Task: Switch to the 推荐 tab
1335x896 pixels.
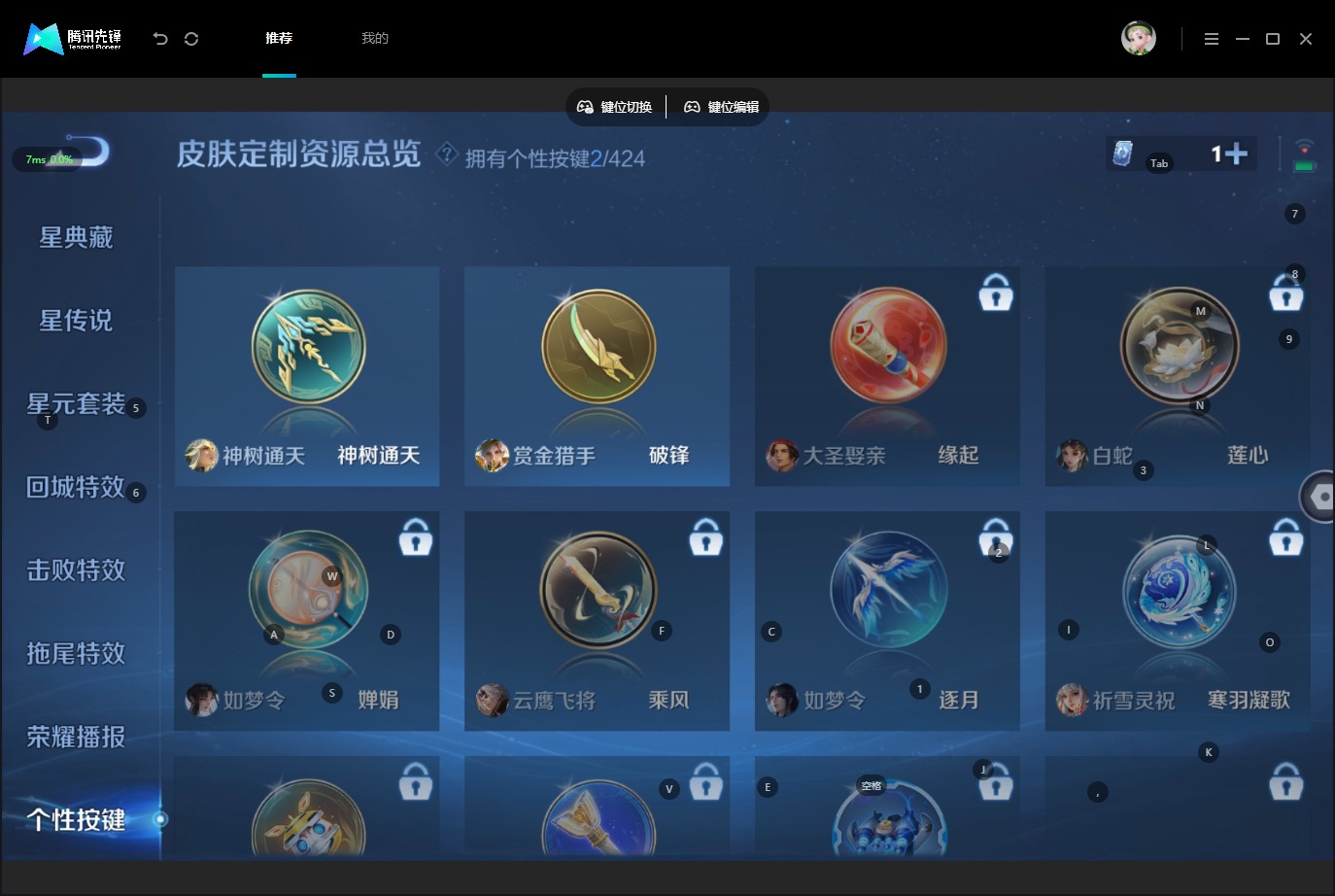Action: coord(279,39)
